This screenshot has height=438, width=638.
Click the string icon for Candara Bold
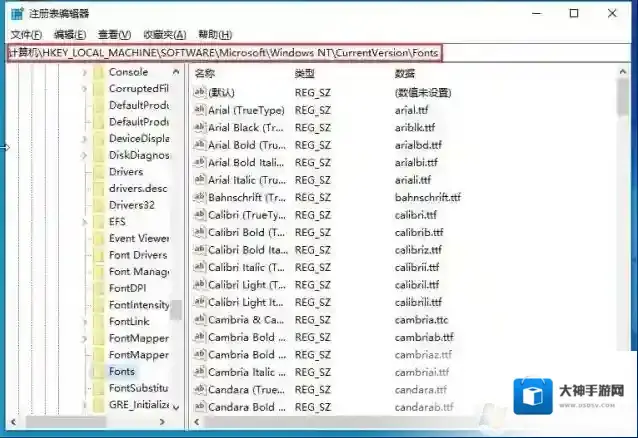199,407
